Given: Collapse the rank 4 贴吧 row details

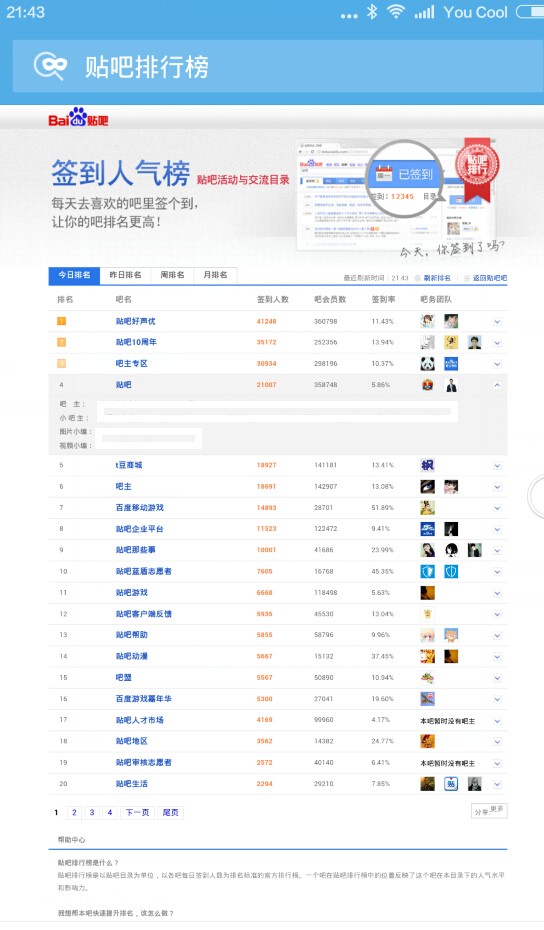Looking at the screenshot, I should (497, 385).
